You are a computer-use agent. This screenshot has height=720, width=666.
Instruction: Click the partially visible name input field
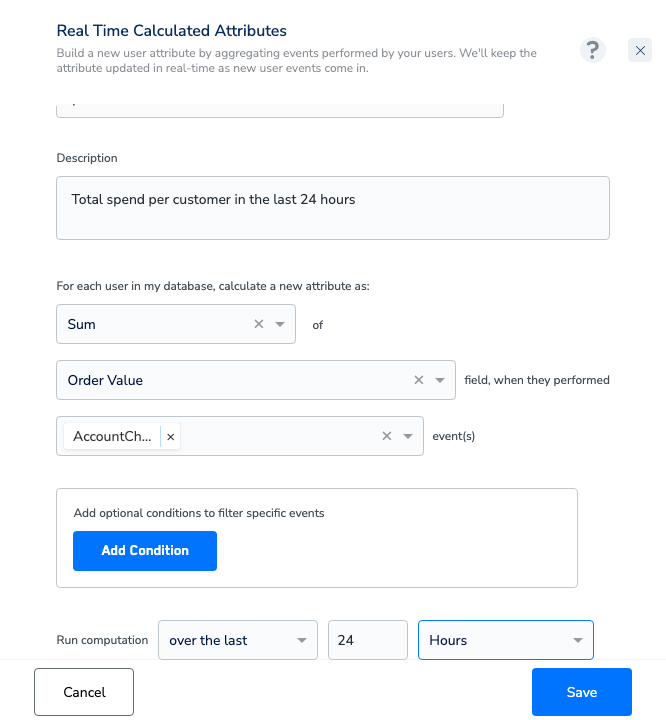[280, 111]
